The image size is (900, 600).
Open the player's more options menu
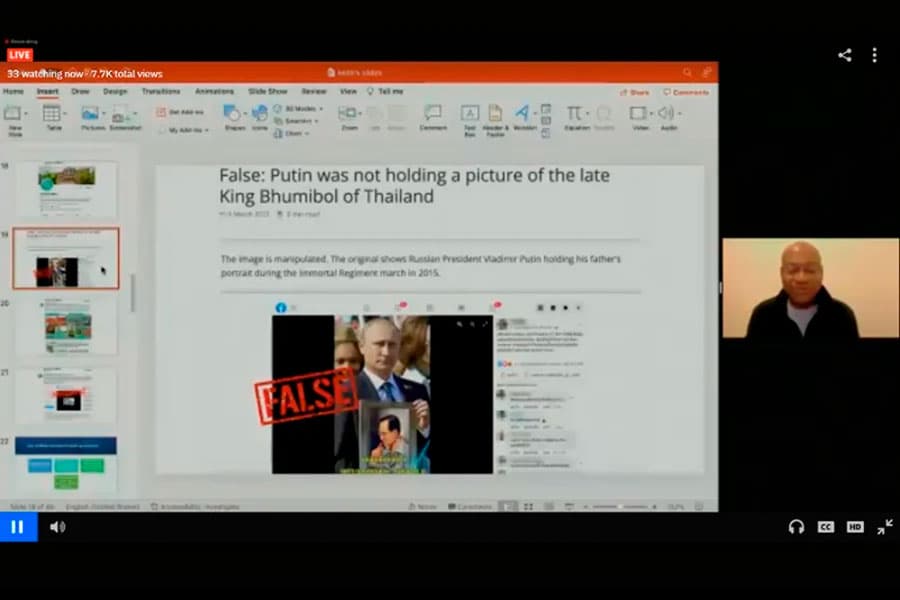click(x=874, y=55)
